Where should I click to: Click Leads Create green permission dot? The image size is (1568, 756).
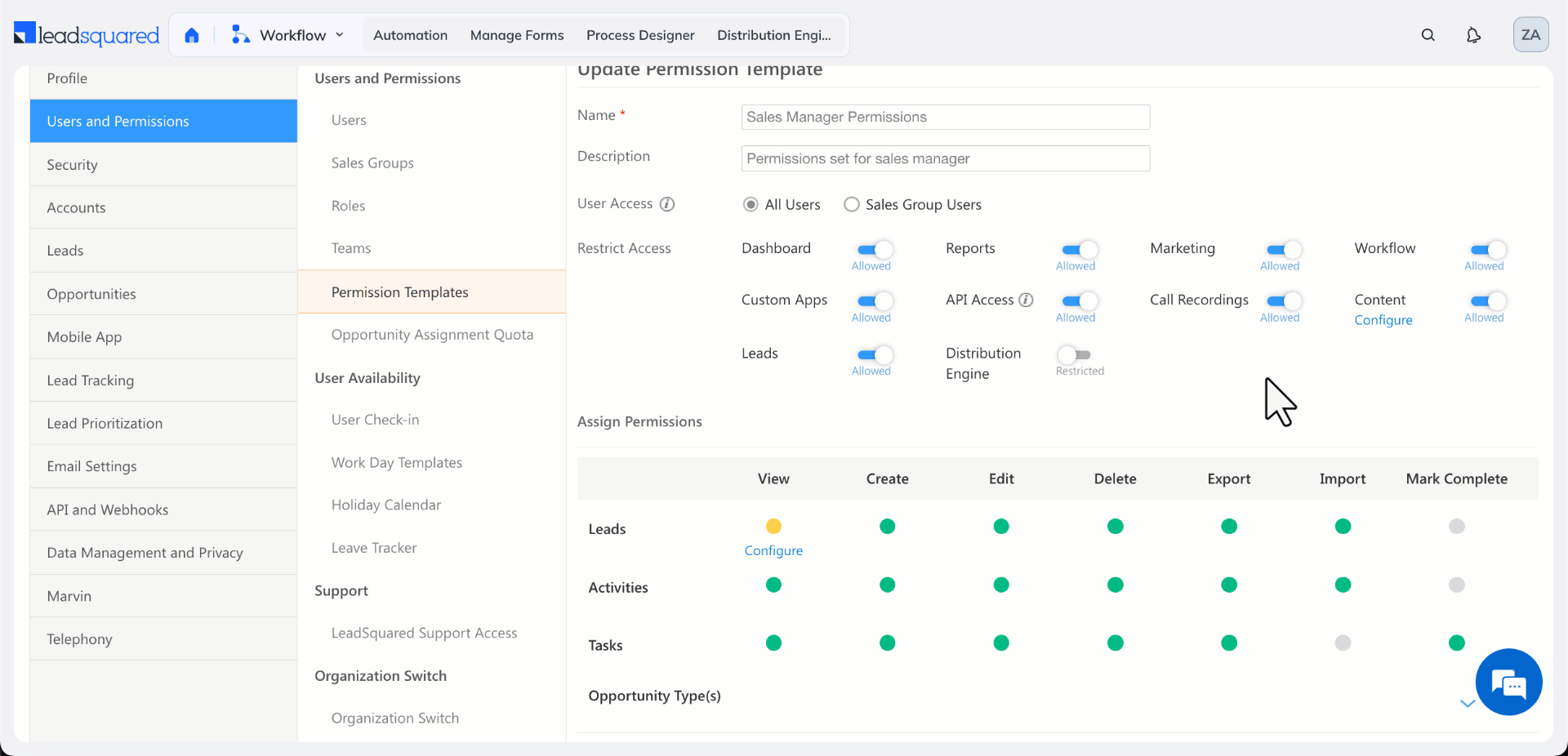click(887, 527)
